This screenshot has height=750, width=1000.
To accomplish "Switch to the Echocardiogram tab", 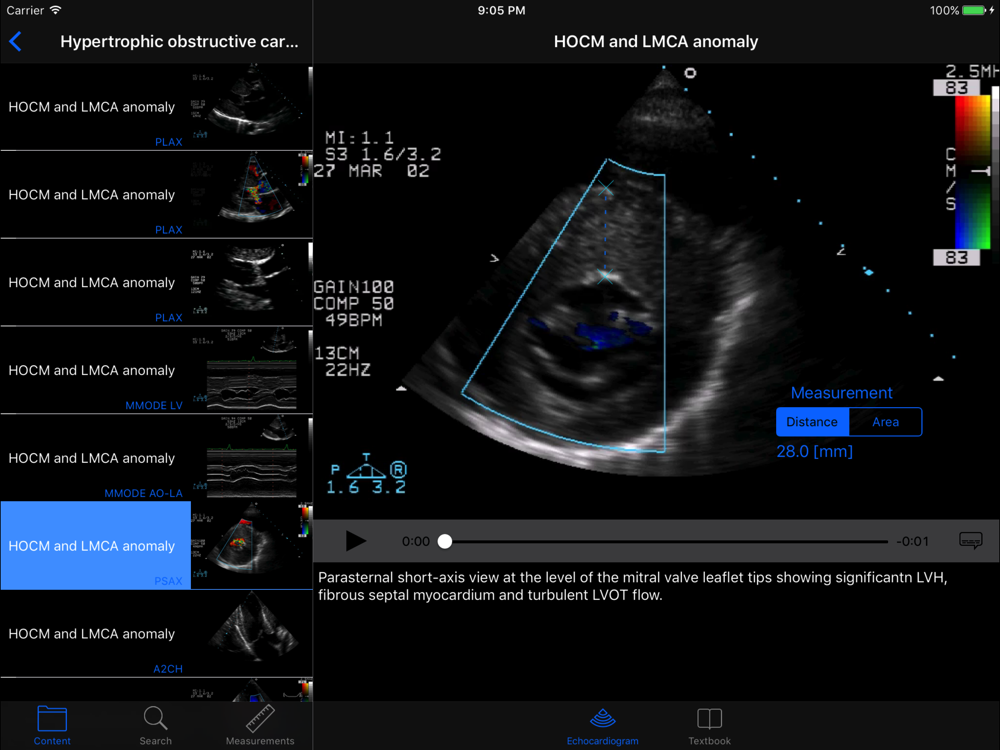I will pos(603,726).
